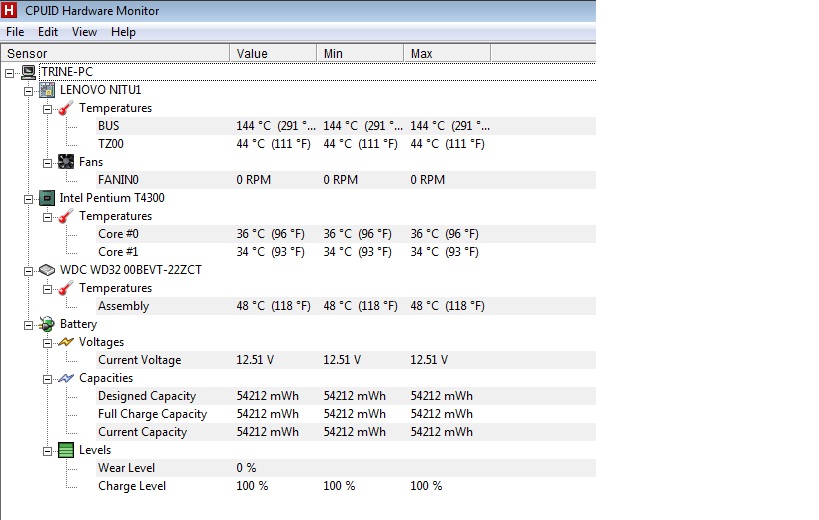
Task: Collapse the TRINE-PC root node
Action: (x=9, y=74)
